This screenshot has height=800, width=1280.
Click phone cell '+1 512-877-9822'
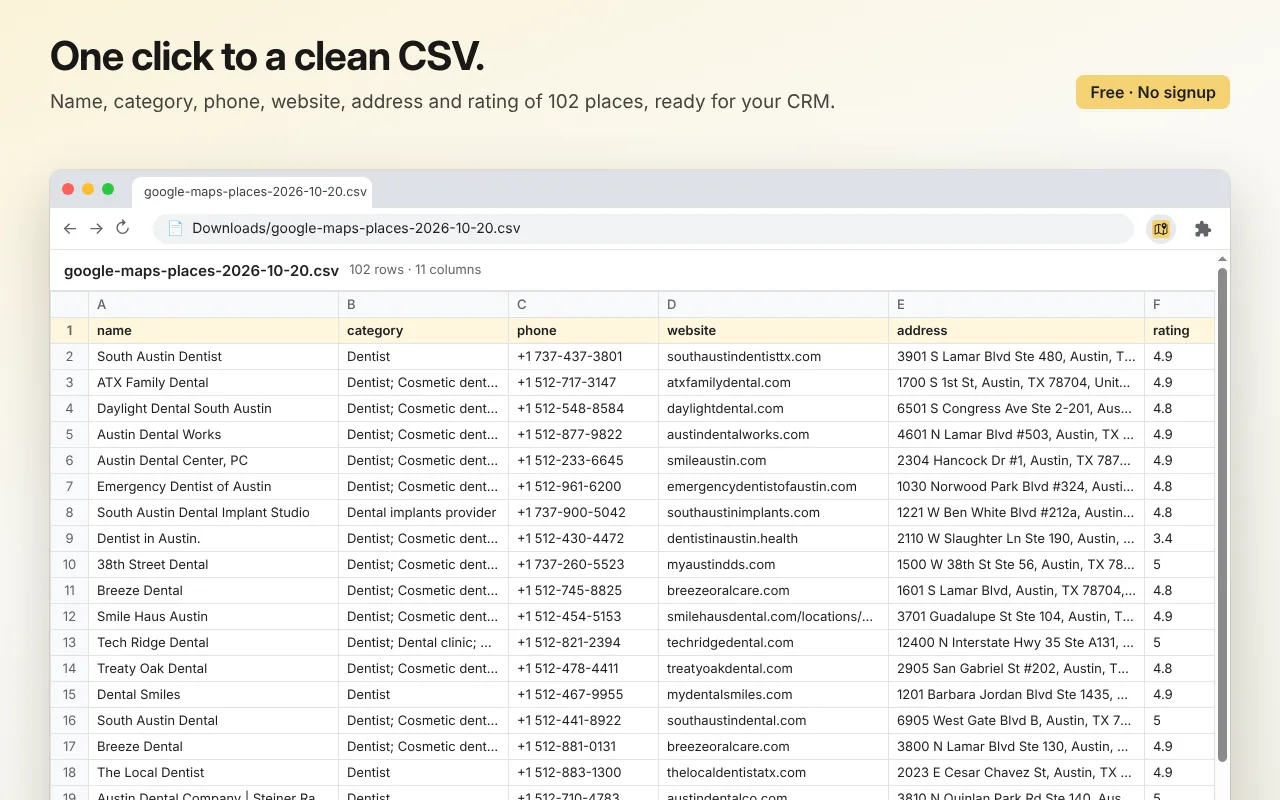point(584,434)
